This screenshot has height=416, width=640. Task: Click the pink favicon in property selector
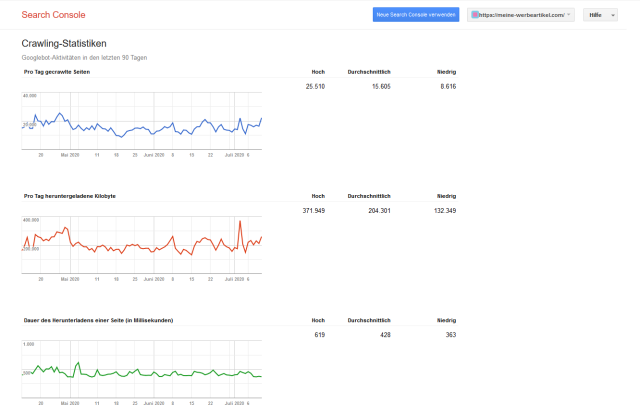(475, 15)
